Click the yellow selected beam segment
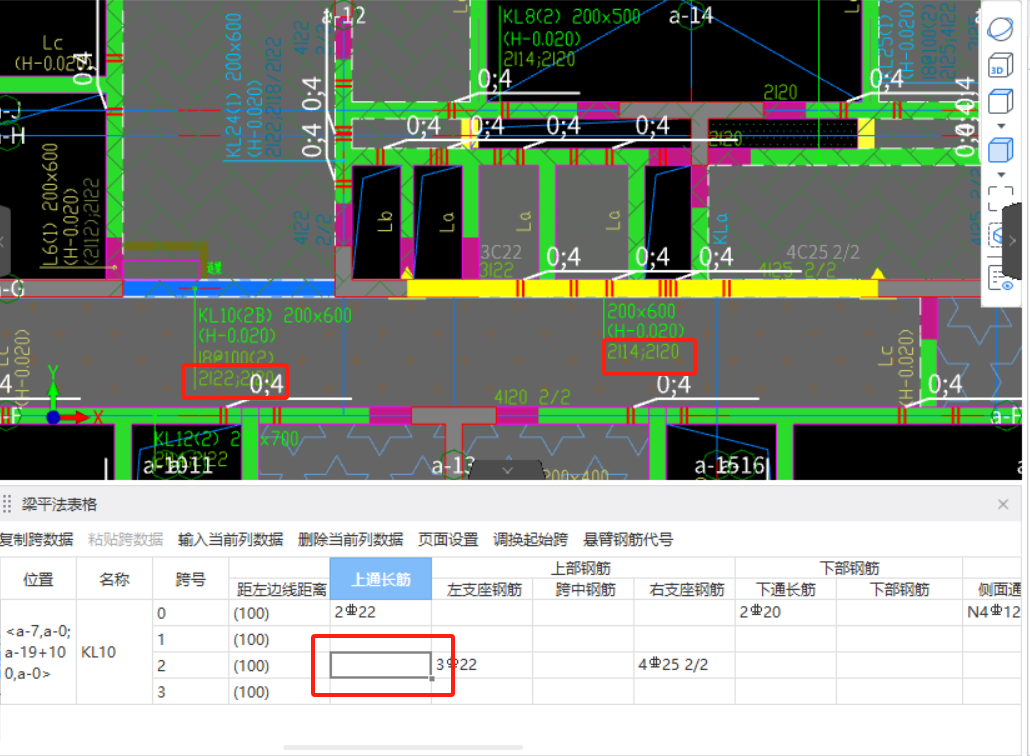The width and height of the screenshot is (1030, 756). (x=642, y=288)
